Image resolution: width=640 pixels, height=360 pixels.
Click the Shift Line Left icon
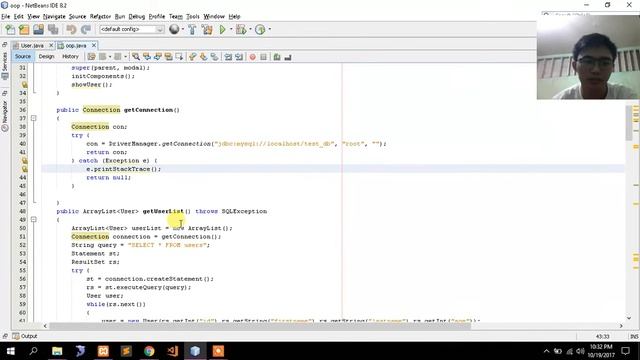228,57
